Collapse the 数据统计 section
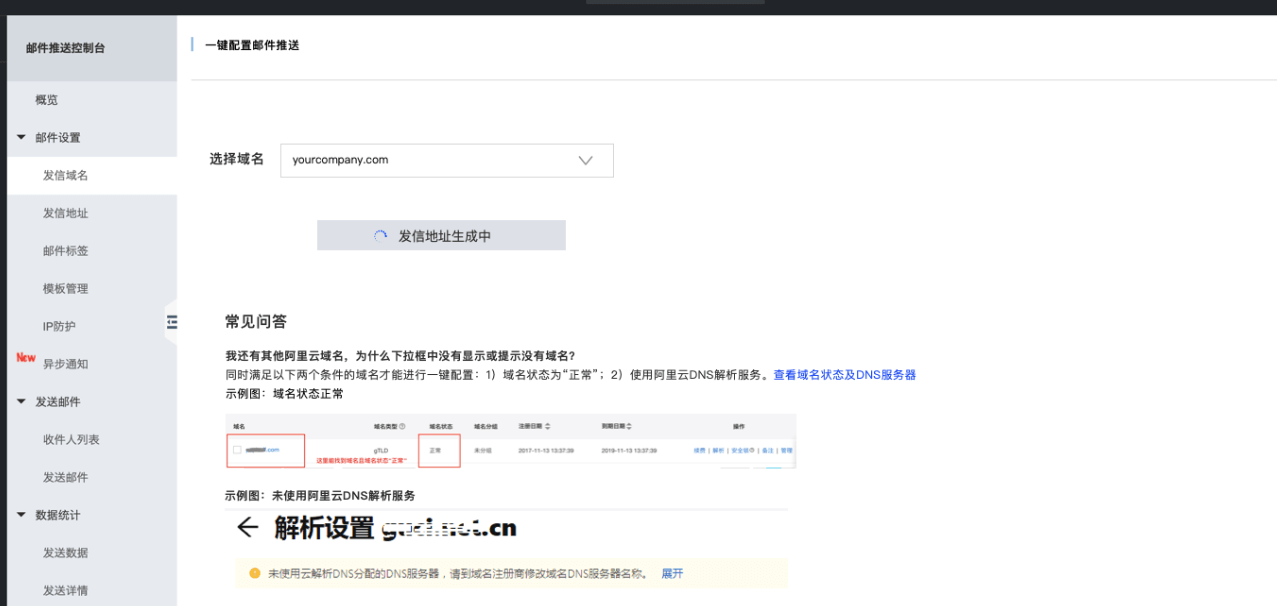 (x=20, y=514)
